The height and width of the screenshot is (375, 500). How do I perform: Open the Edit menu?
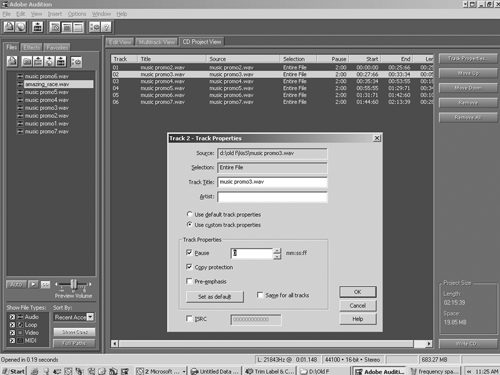21,14
